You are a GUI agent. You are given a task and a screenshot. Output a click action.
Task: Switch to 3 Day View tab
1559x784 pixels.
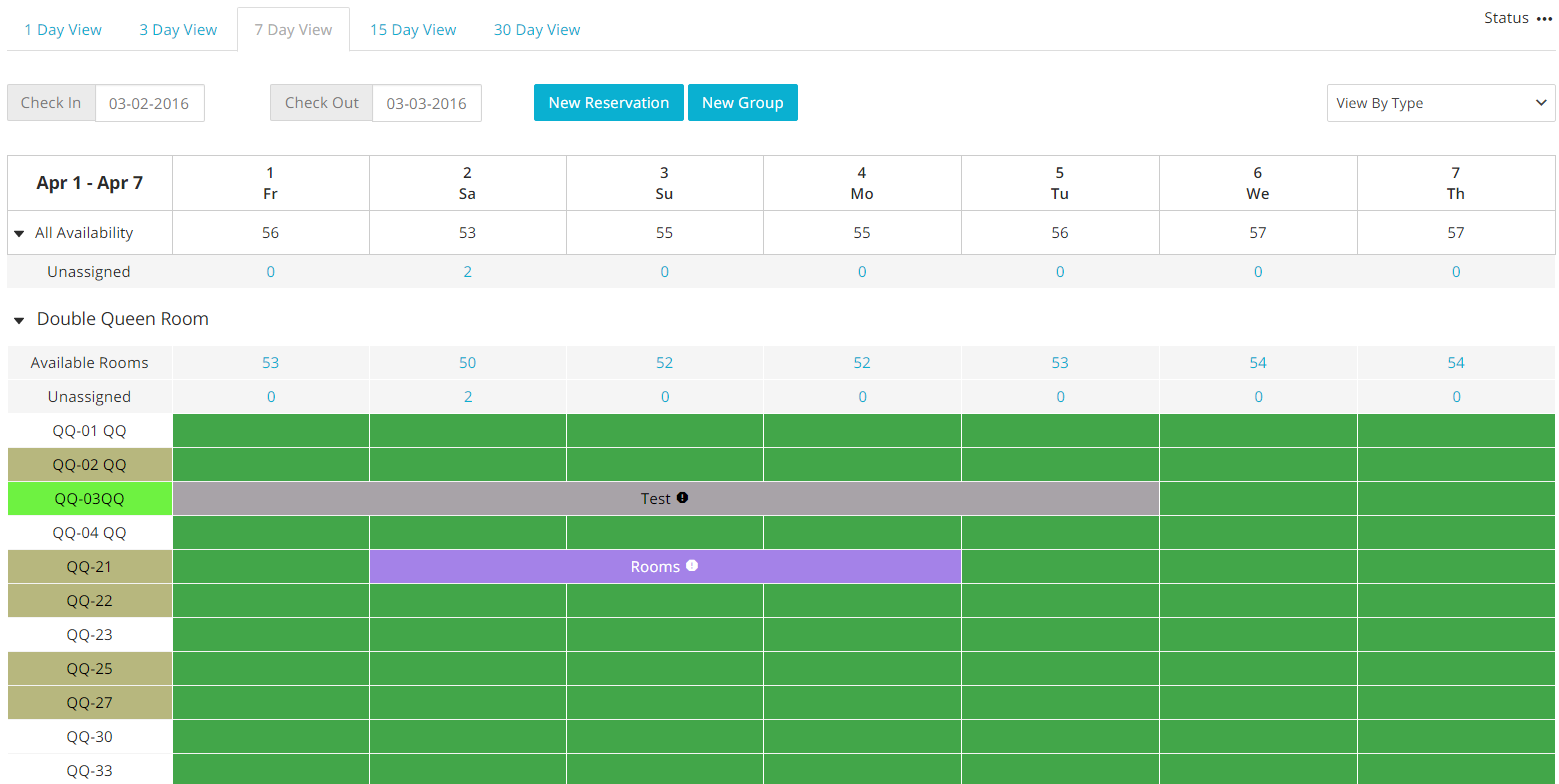(178, 30)
